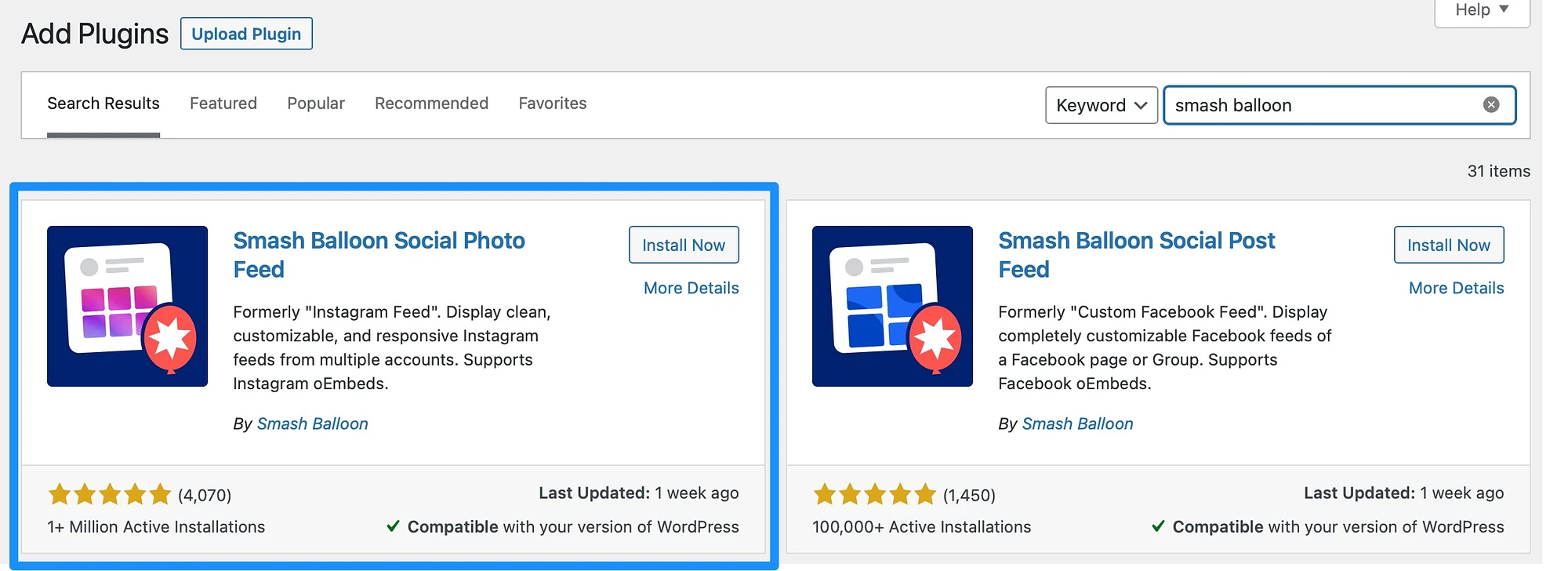
Task: View More Details for Social Photo Feed
Action: click(x=691, y=288)
